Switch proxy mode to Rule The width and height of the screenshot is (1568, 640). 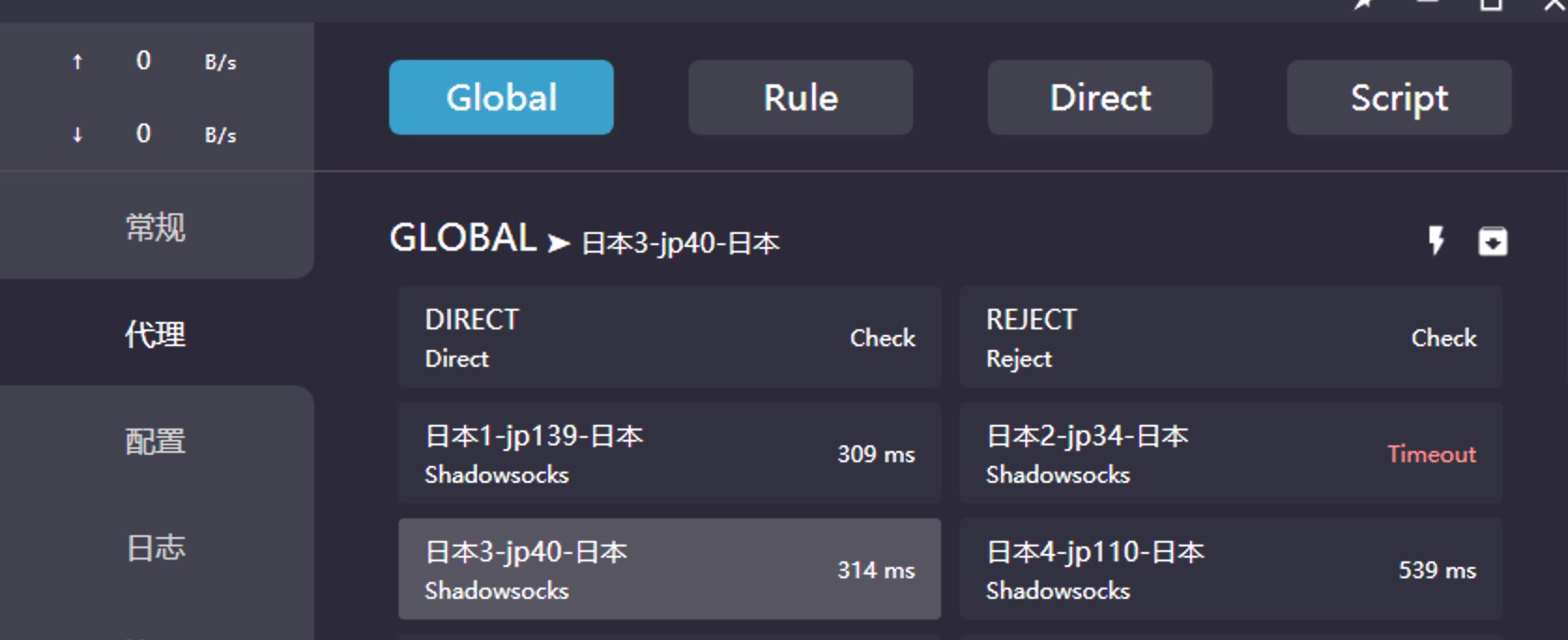click(801, 97)
